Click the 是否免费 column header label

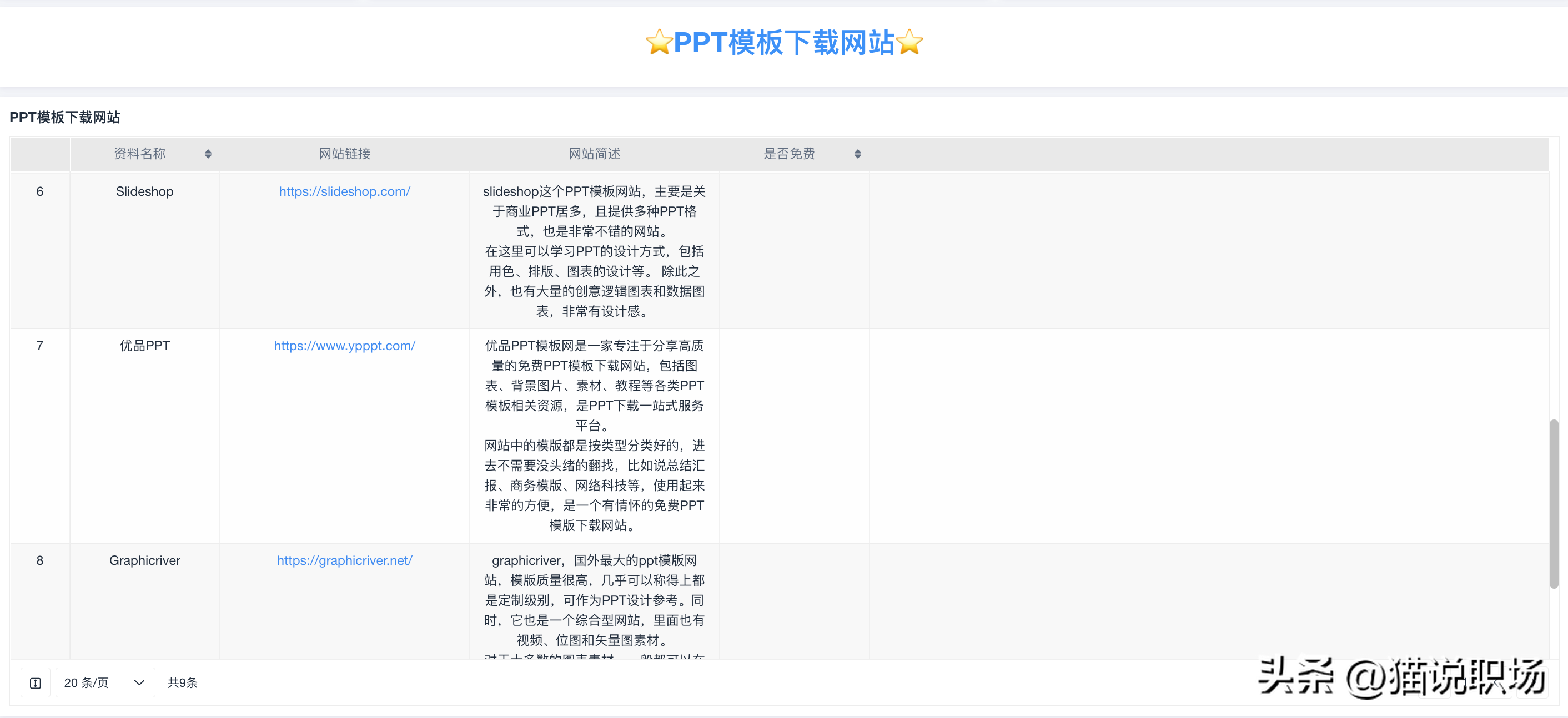[789, 154]
